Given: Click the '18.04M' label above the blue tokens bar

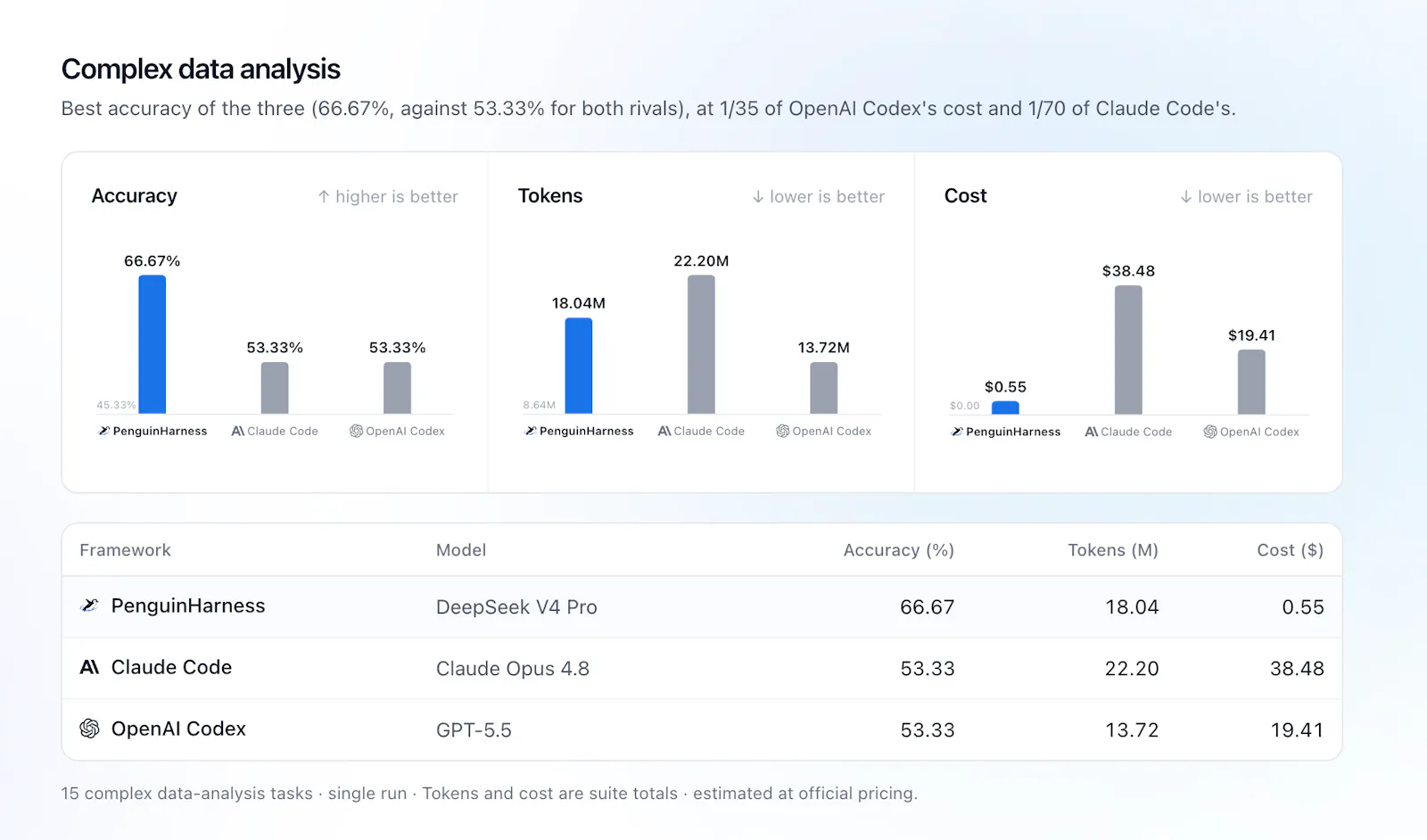Looking at the screenshot, I should click(x=579, y=303).
